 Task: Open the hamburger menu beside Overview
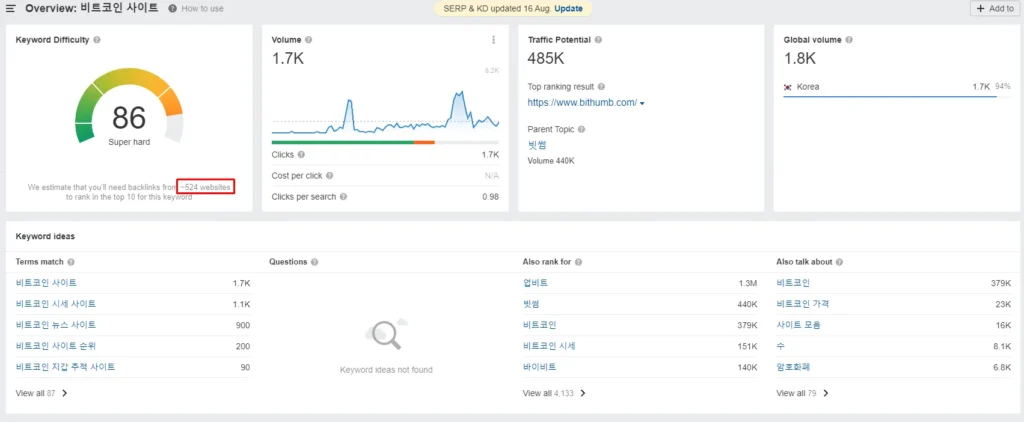(x=11, y=8)
